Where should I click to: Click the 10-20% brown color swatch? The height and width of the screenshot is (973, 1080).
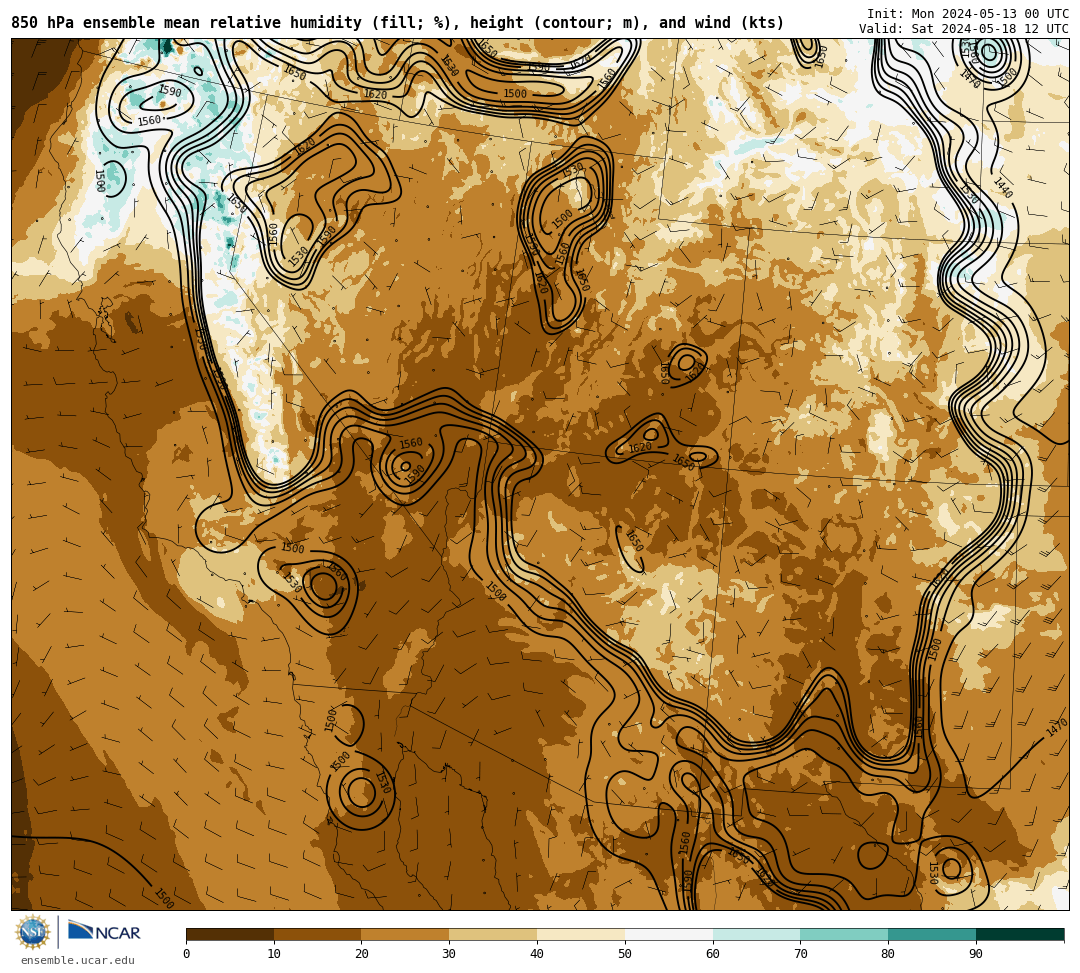[x=318, y=934]
